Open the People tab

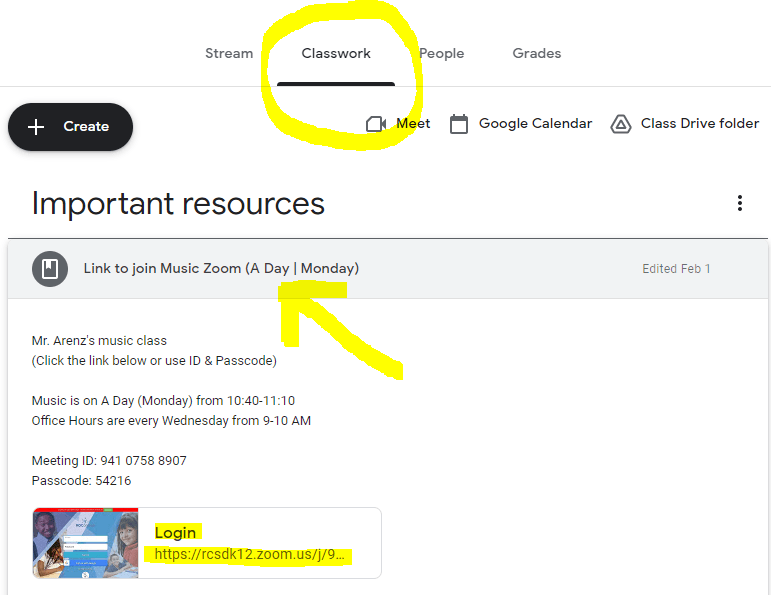pos(442,54)
